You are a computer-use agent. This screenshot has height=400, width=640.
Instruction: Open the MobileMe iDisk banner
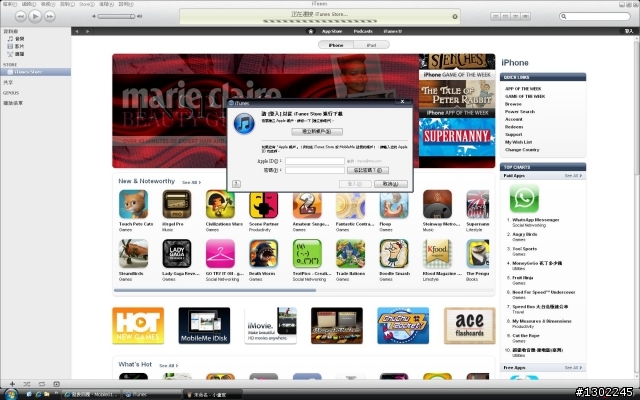coord(204,325)
